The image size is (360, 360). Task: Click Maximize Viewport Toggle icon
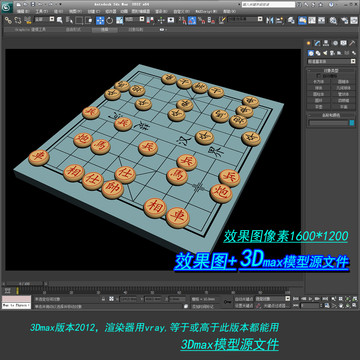(354, 306)
